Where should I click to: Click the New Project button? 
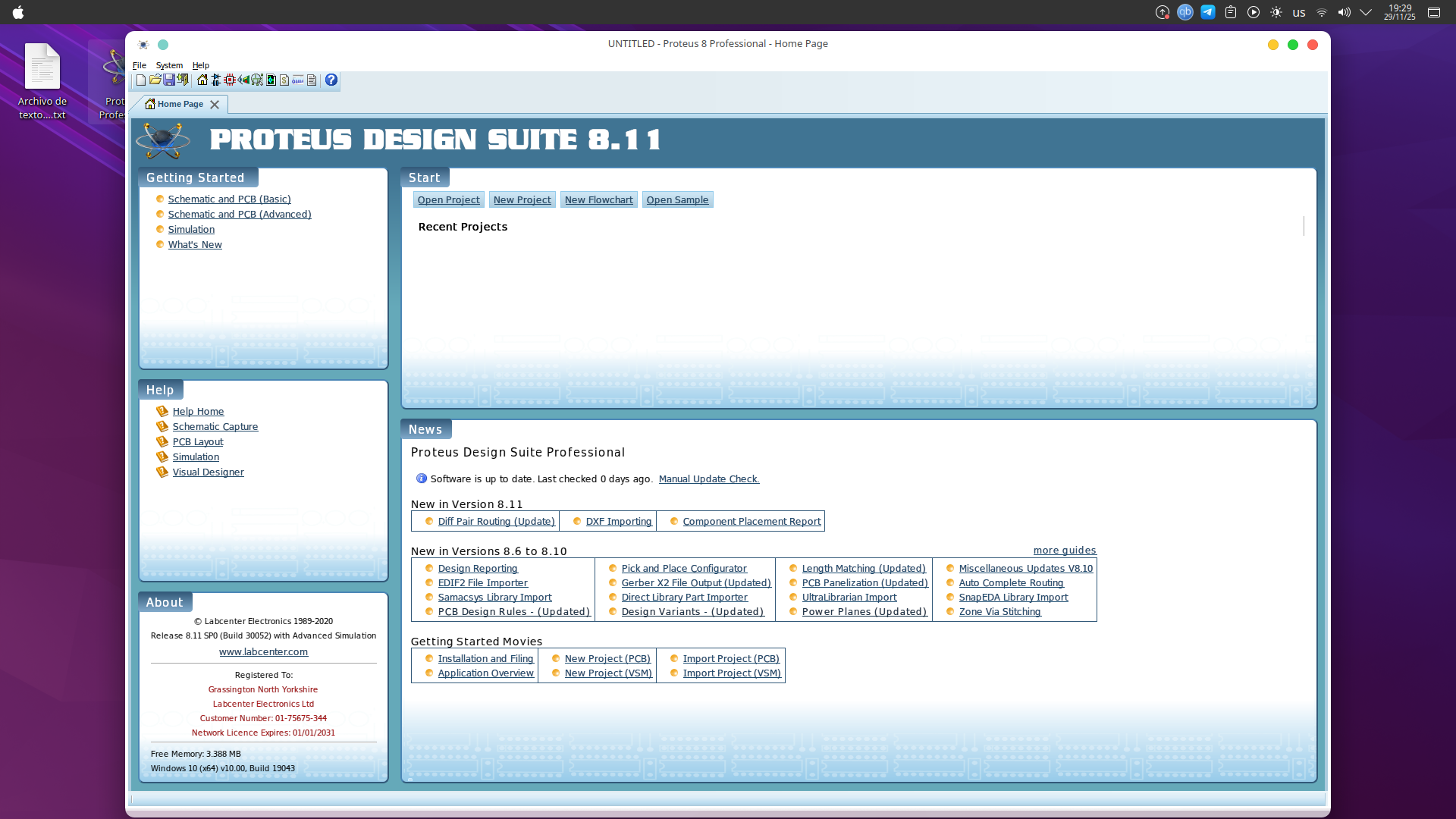click(x=522, y=199)
